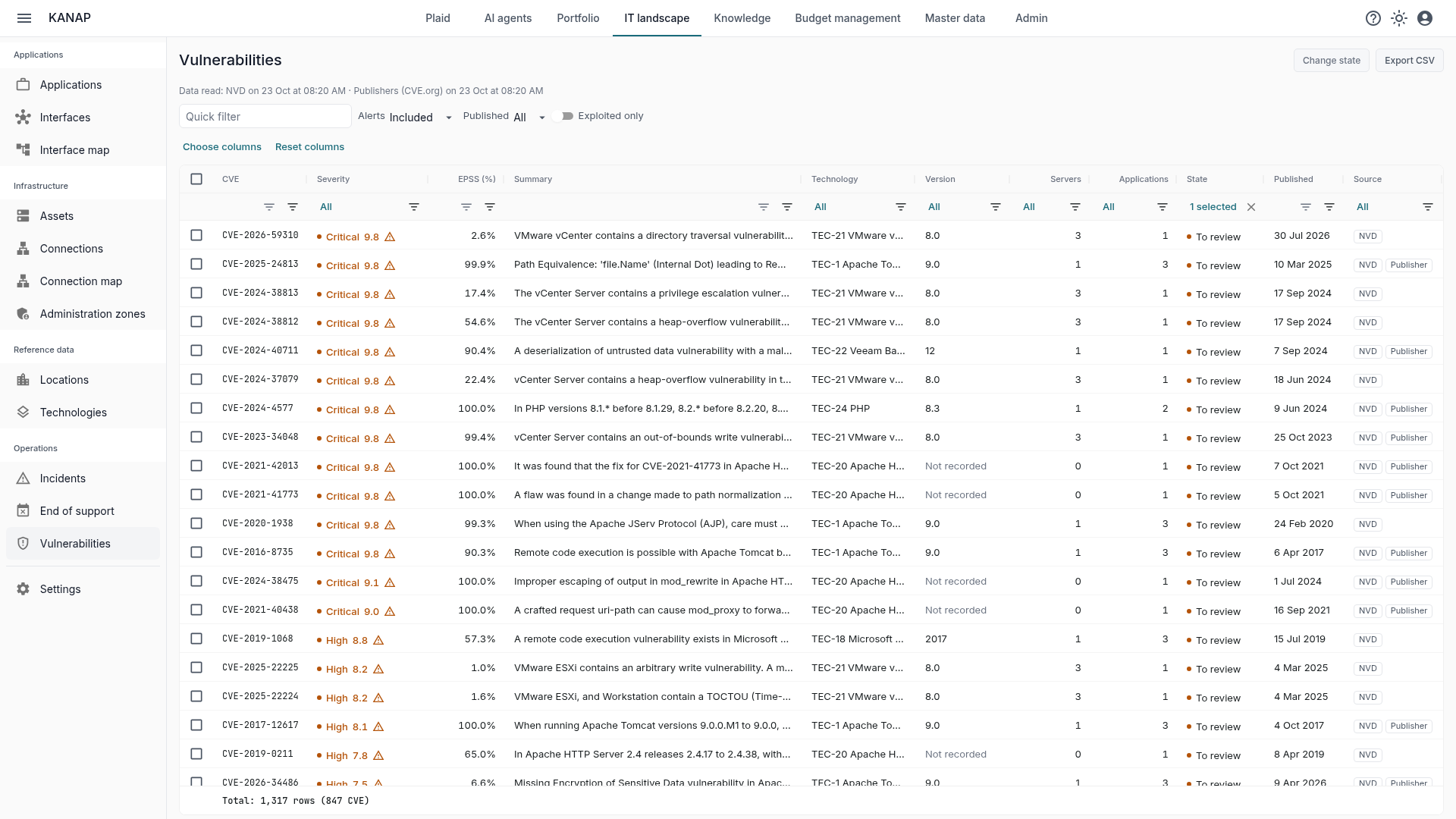Tick the CVE-2021-40438 row checkbox
Viewport: 1456px width, 819px height.
point(196,610)
